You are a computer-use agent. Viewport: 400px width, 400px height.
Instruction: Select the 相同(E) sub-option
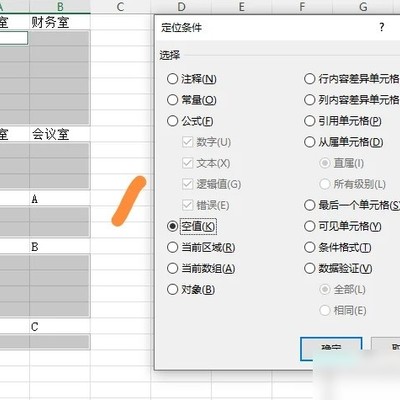point(325,310)
